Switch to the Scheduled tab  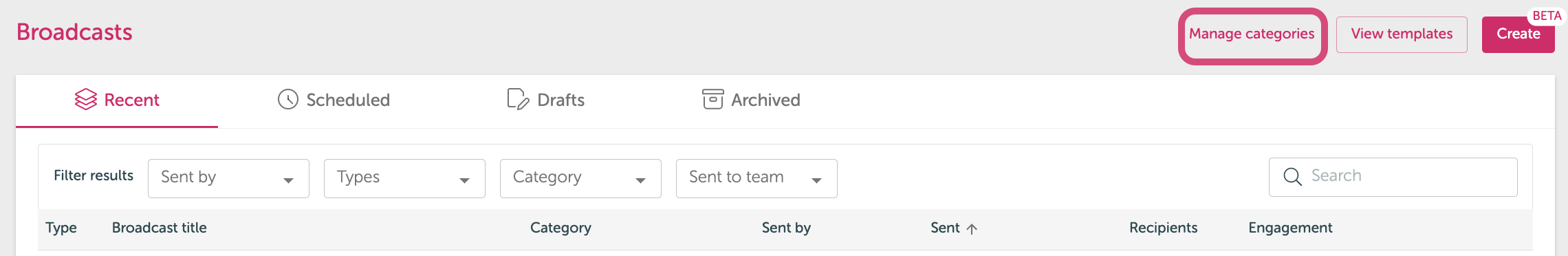(x=334, y=100)
